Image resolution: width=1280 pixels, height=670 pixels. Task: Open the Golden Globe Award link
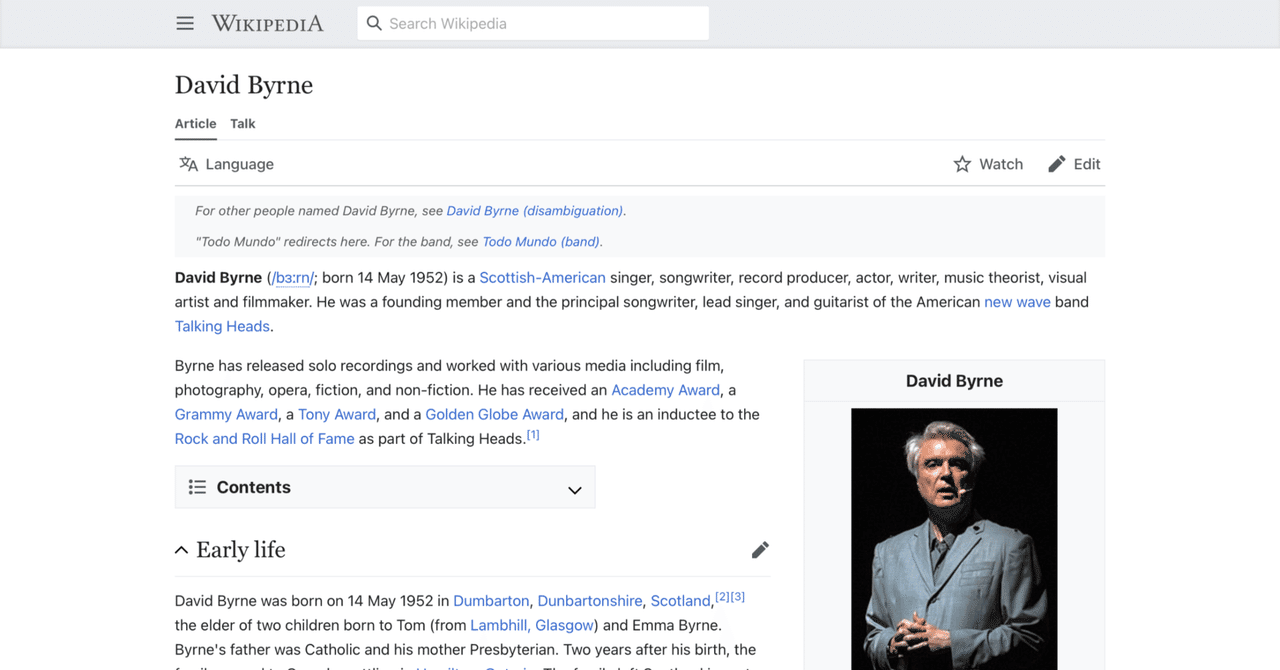[495, 414]
